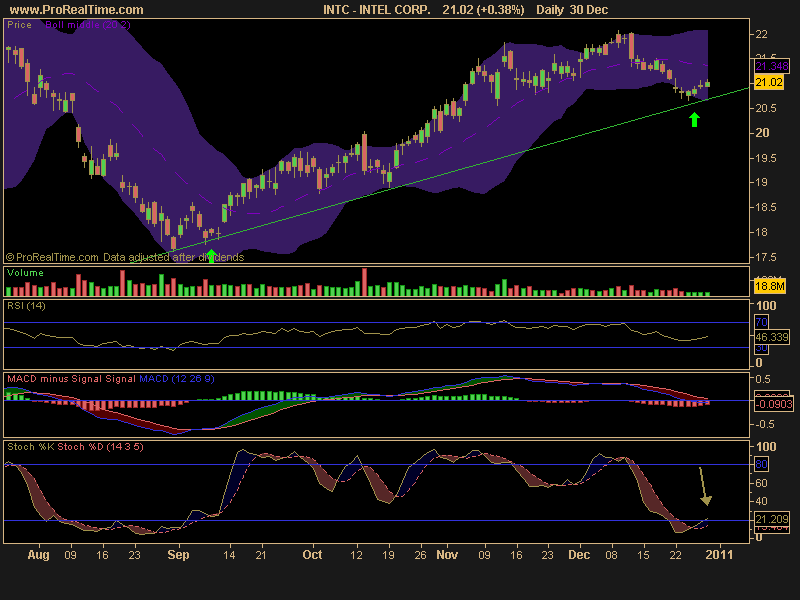Click the 18.5 price axis label
The width and height of the screenshot is (800, 600).
pyautogui.click(x=766, y=207)
